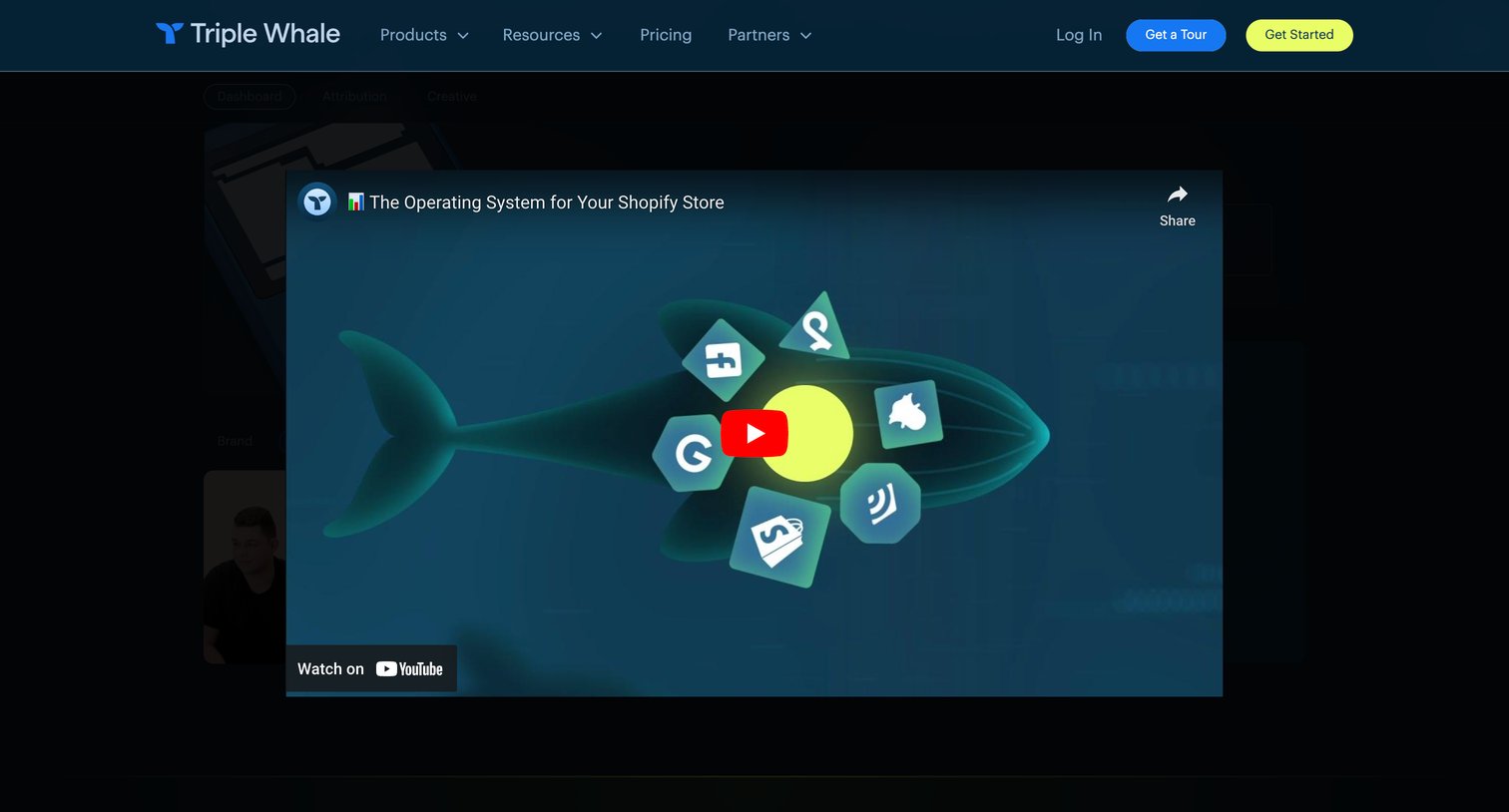Click the Get Started button

click(1298, 35)
